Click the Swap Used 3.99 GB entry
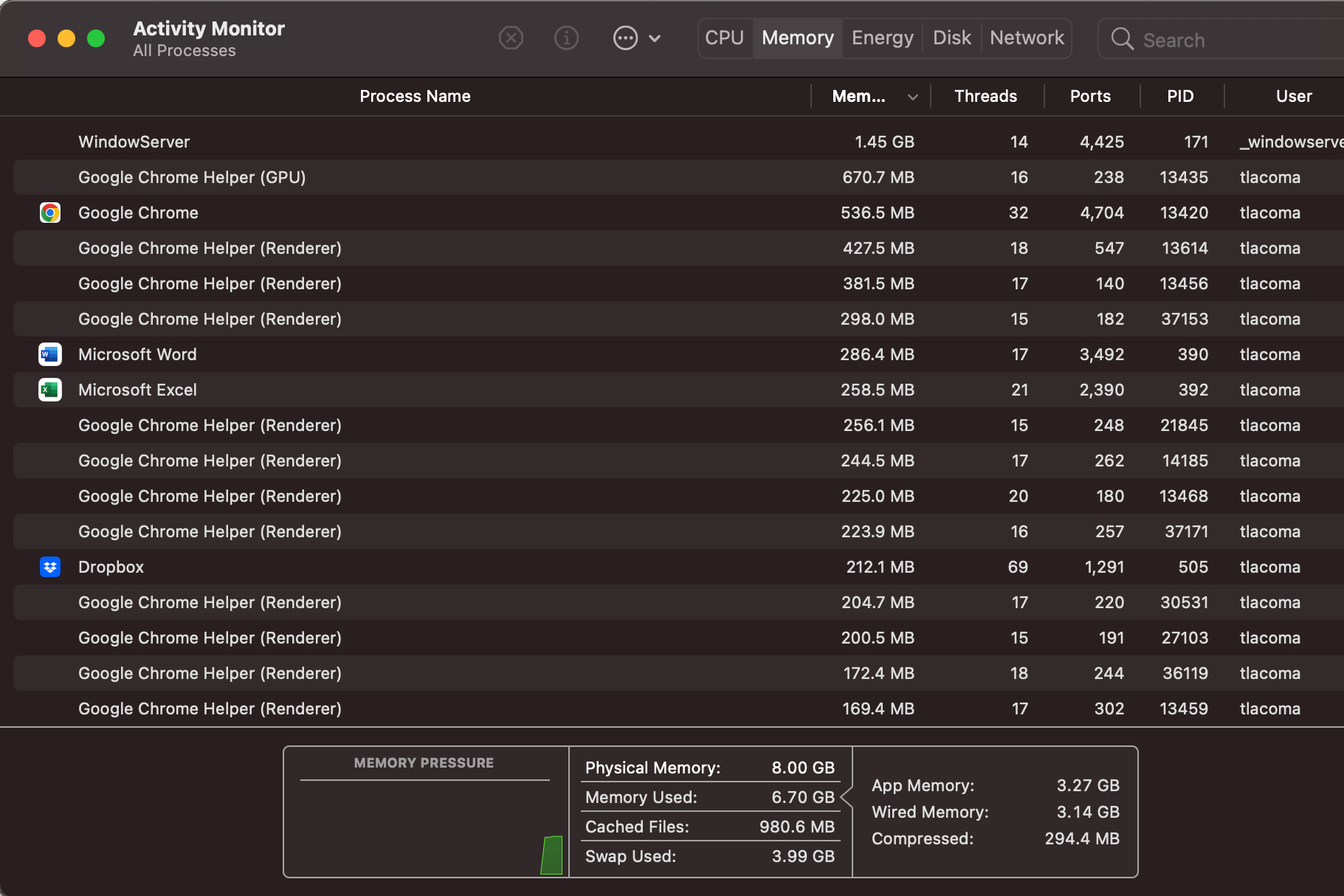This screenshot has height=896, width=1344. [x=710, y=856]
